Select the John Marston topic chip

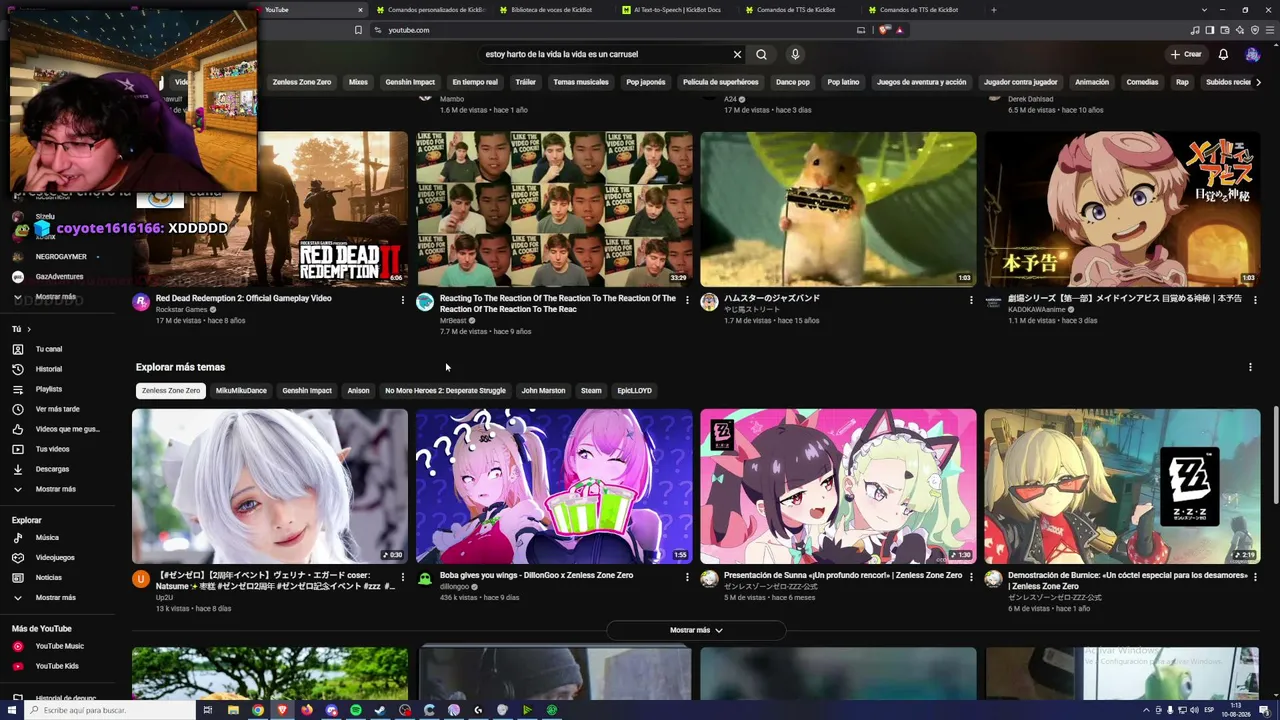543,391
